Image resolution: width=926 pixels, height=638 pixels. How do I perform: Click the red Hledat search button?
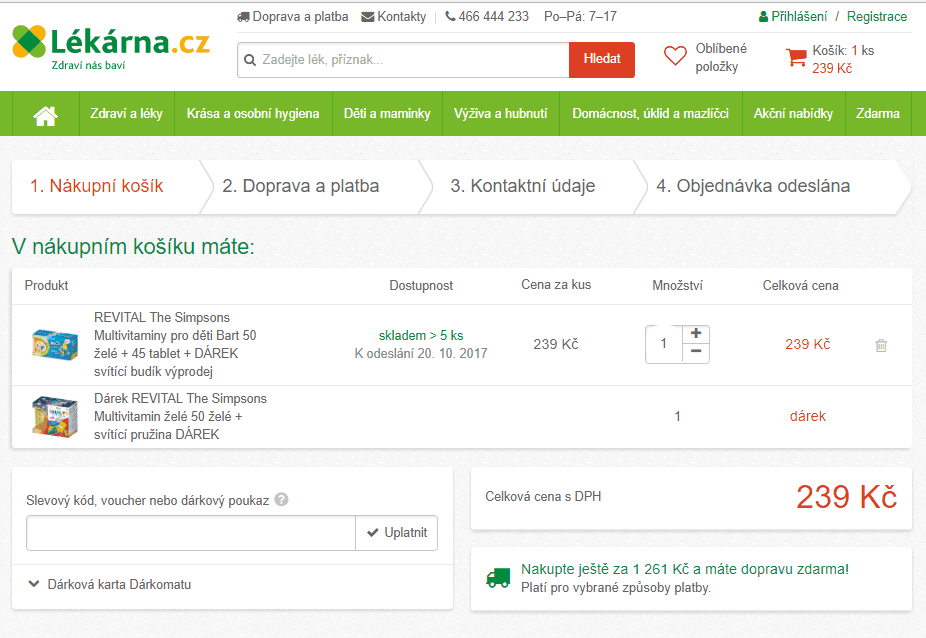[602, 60]
